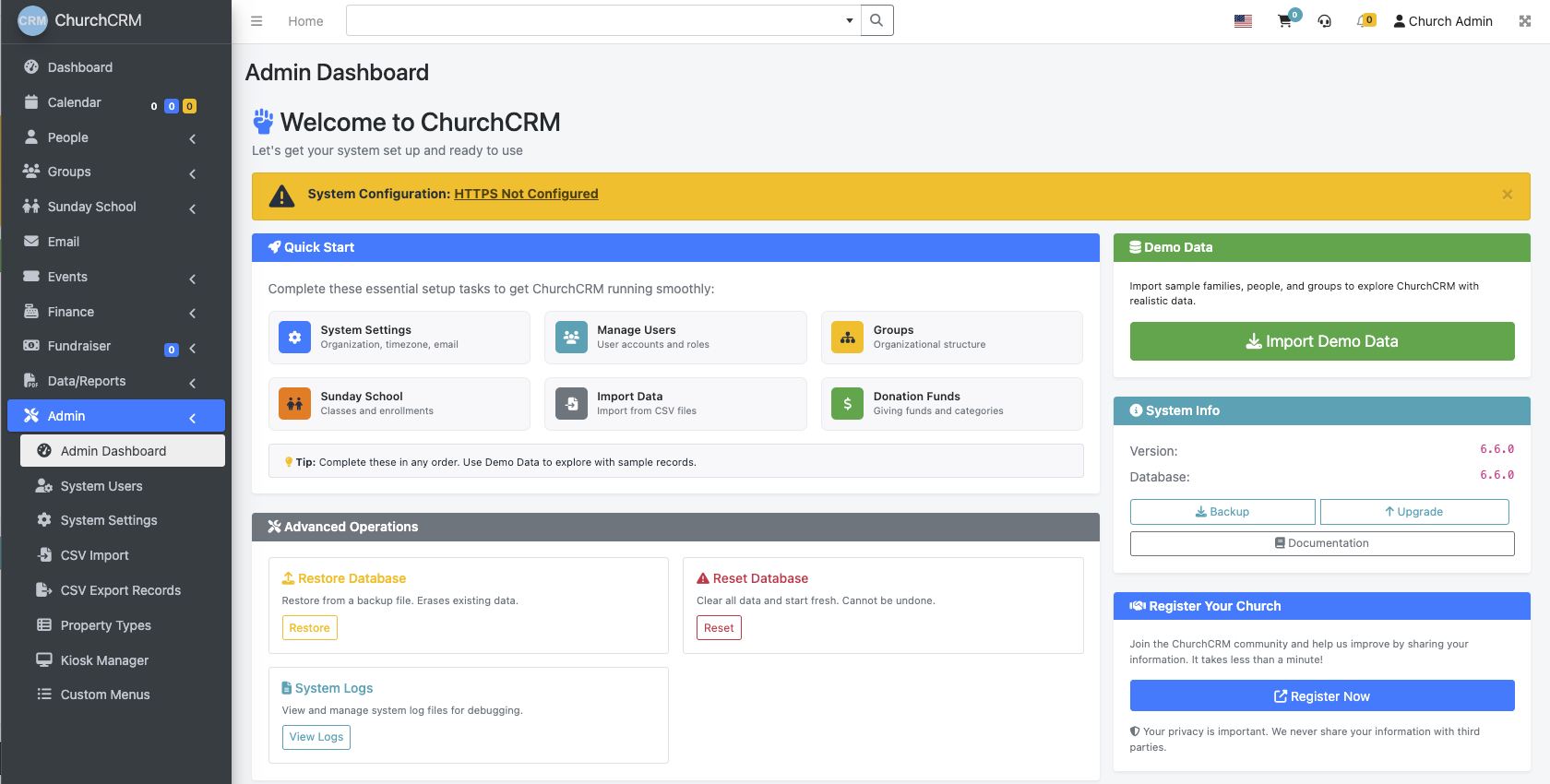The width and height of the screenshot is (1550, 784).
Task: Expand the Sunday School menu chevron
Action: [193, 208]
